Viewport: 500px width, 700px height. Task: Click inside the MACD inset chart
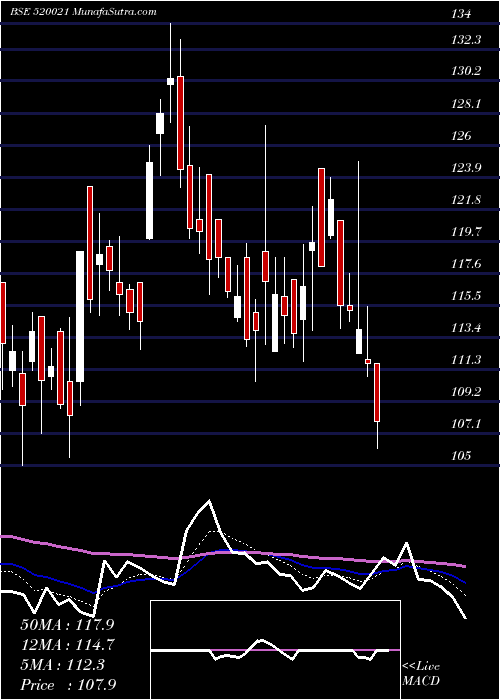point(275,650)
